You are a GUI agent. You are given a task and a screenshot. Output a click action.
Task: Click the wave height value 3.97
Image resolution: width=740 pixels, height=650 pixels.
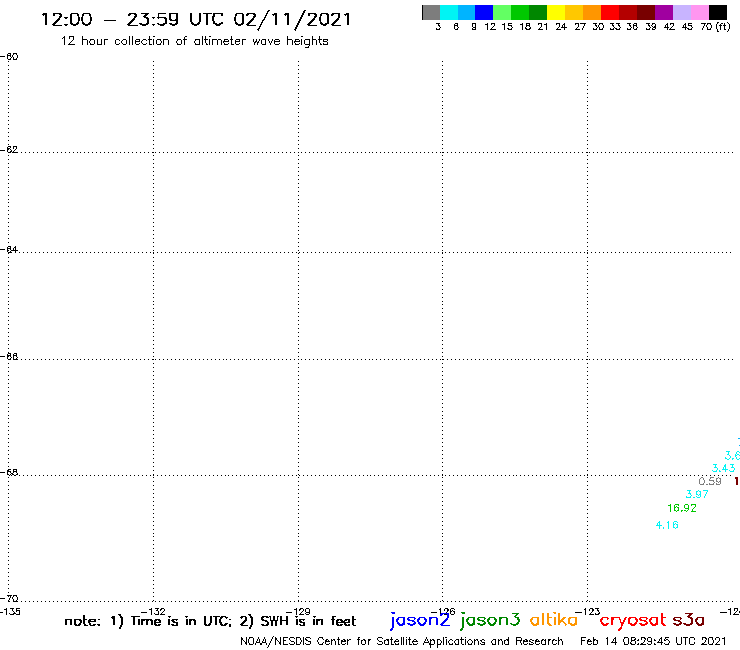click(x=697, y=494)
